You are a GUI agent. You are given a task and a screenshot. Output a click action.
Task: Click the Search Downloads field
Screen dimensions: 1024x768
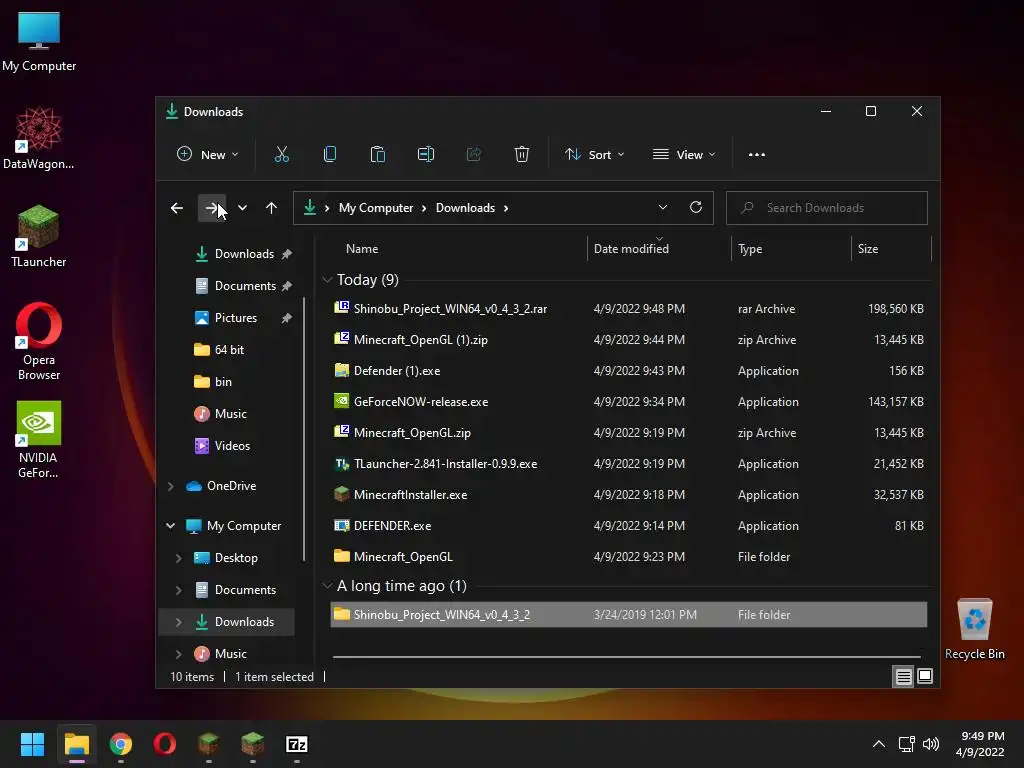827,208
